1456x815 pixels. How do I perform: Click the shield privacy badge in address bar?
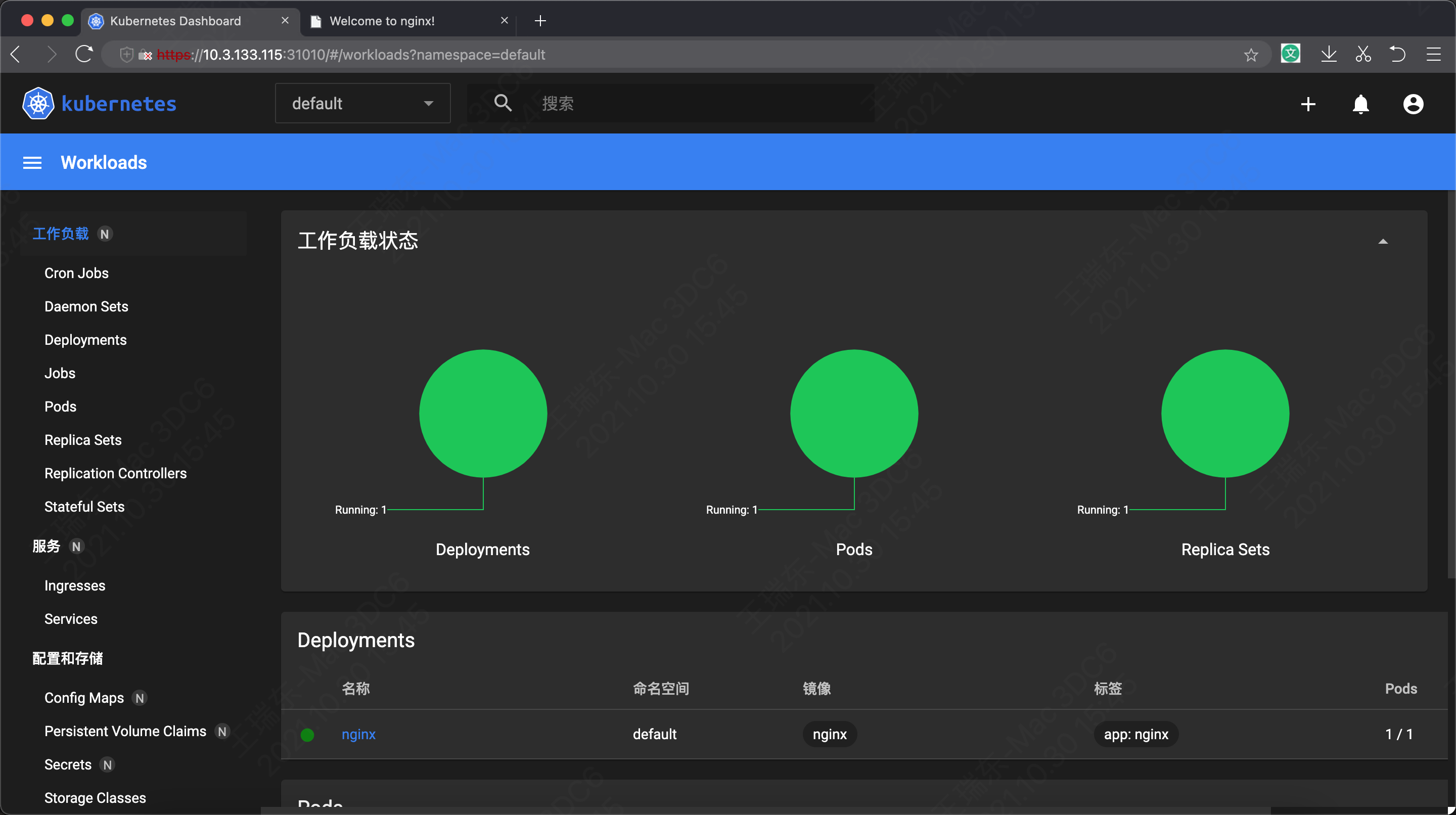126,54
